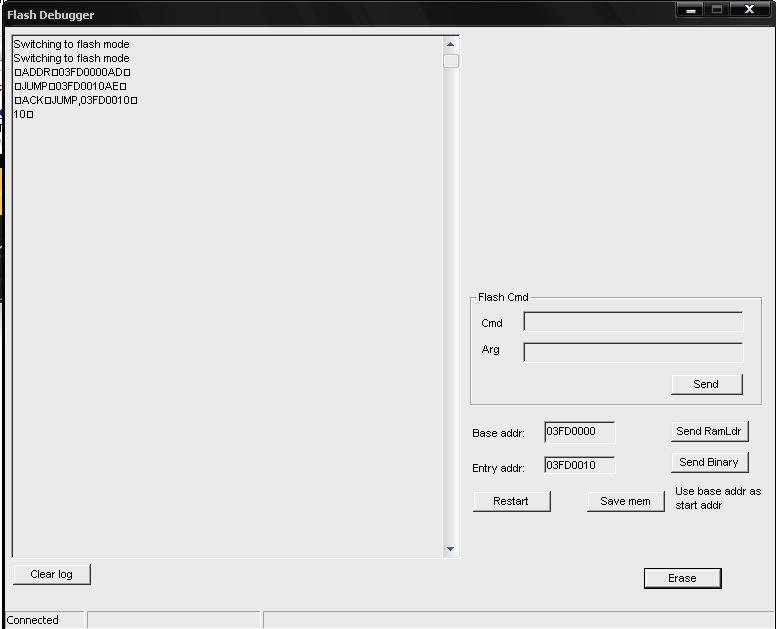Screen dimensions: 778x629
Task: Click the Erase button
Action: tap(682, 578)
